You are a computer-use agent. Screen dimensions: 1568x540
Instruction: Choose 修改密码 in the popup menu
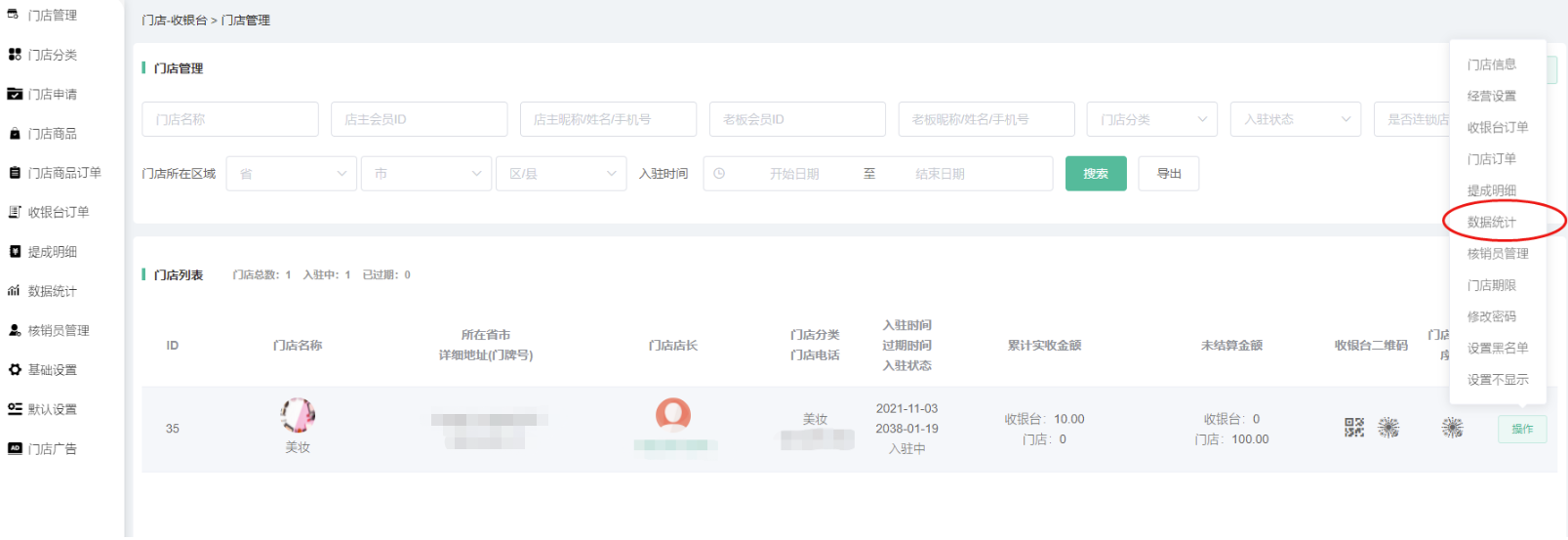coord(1492,316)
